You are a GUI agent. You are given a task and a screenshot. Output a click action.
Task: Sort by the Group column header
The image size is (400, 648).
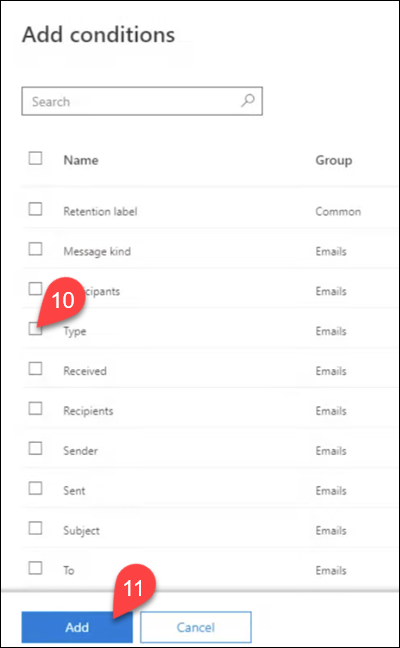(333, 160)
